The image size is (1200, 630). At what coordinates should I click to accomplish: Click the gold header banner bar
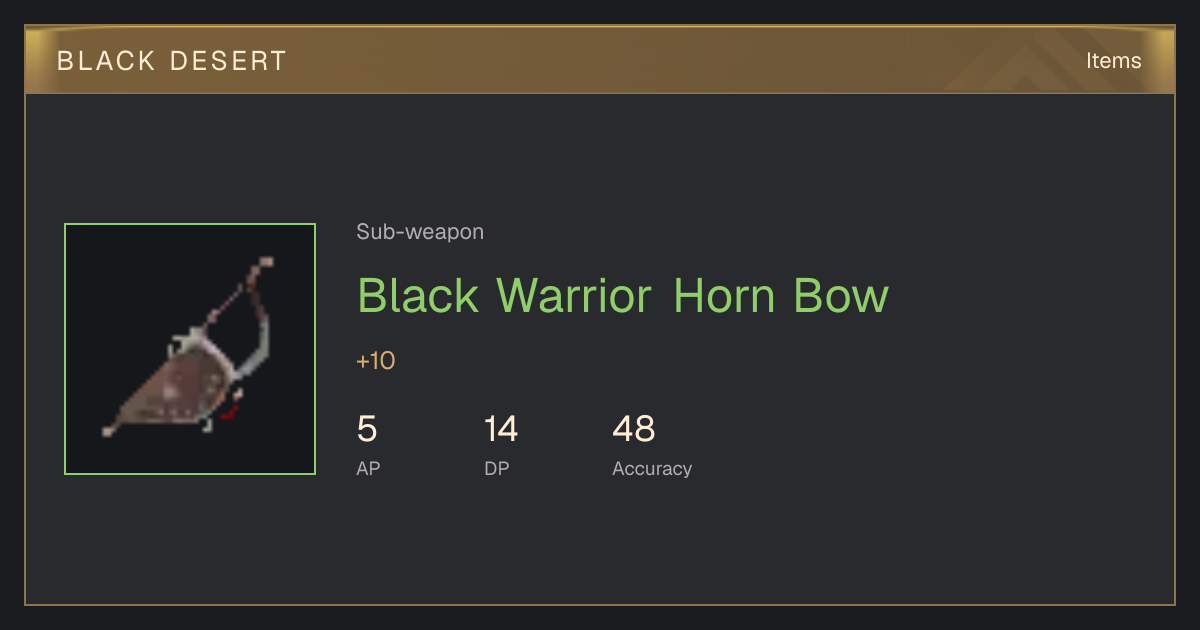(x=600, y=60)
